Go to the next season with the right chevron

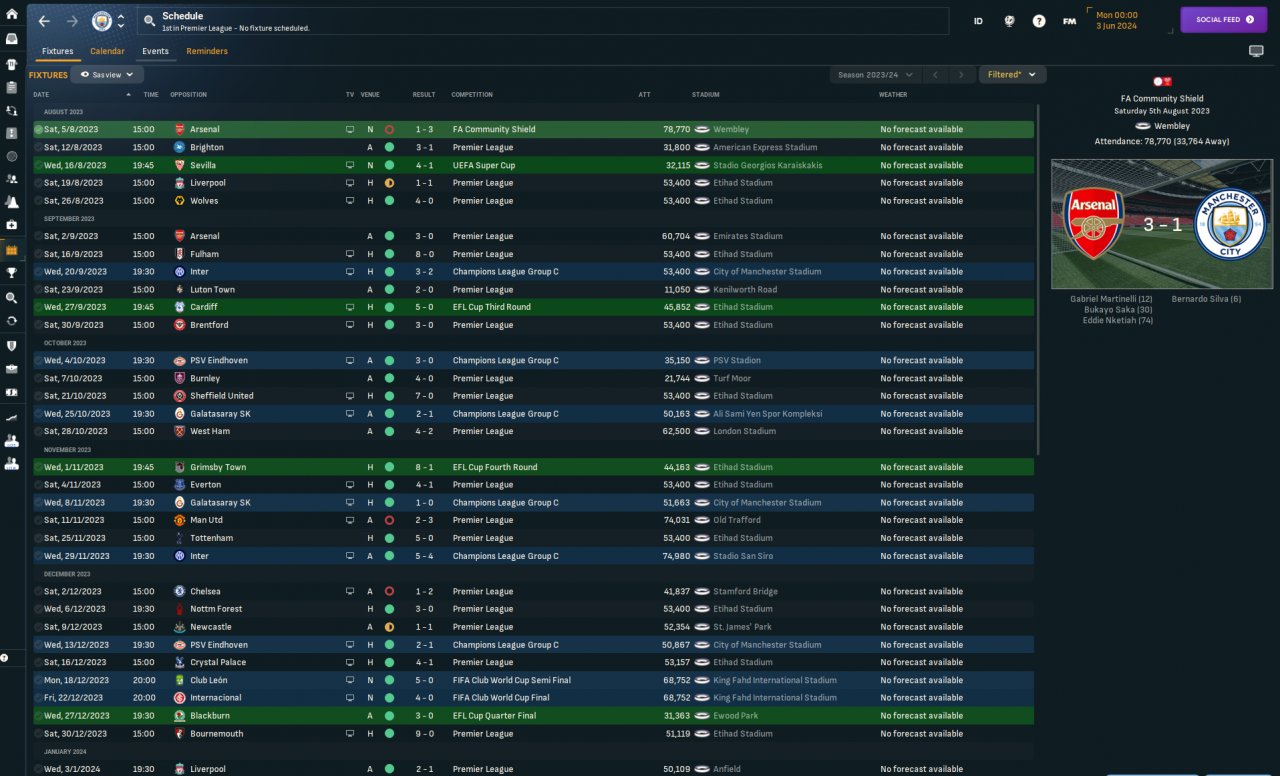pyautogui.click(x=961, y=75)
